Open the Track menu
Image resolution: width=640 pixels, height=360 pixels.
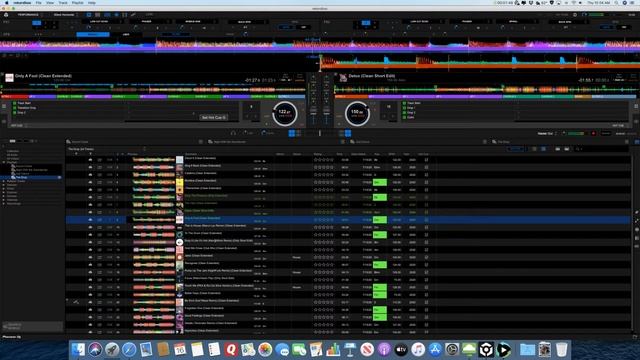point(63,3)
